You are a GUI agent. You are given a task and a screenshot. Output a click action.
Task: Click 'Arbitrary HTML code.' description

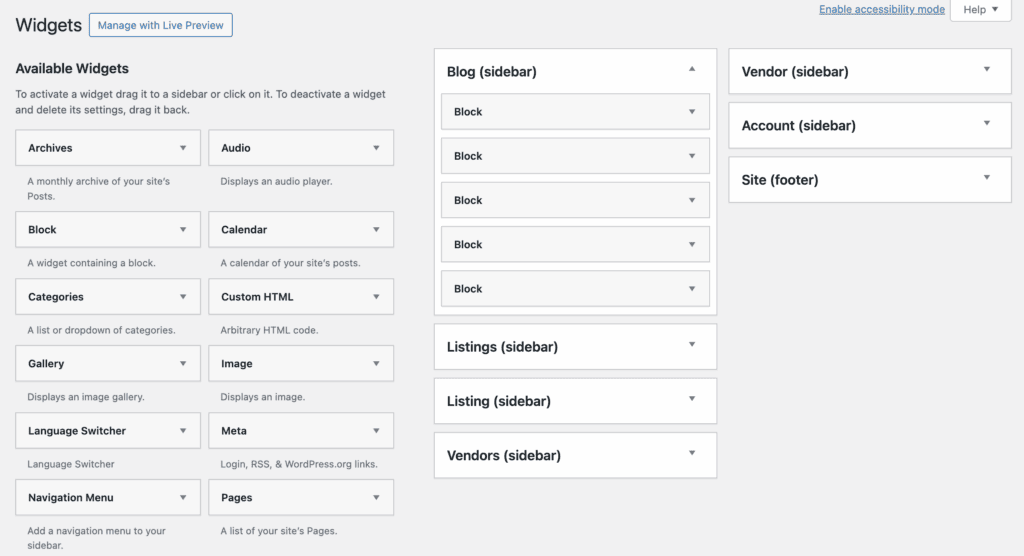click(269, 331)
